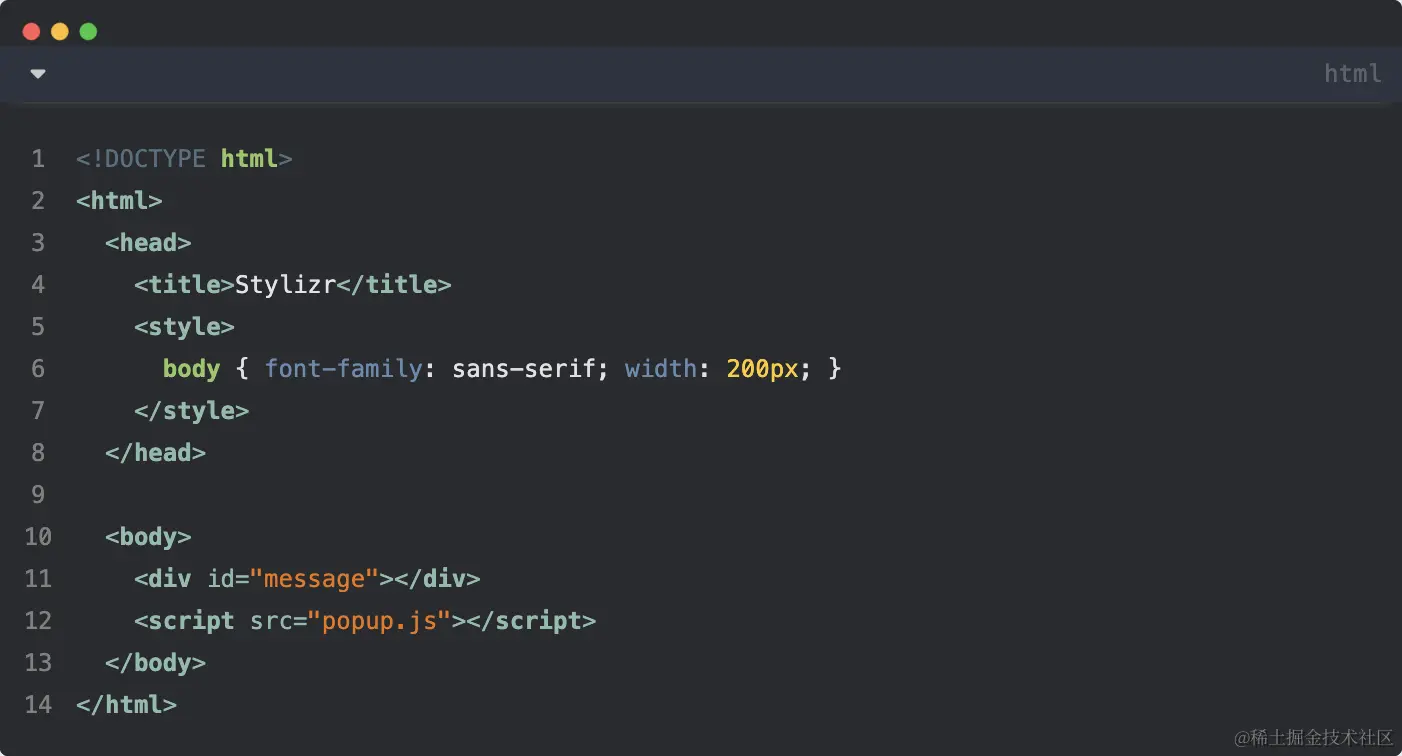
Task: Click the Stylizr title text
Action: [x=285, y=285]
